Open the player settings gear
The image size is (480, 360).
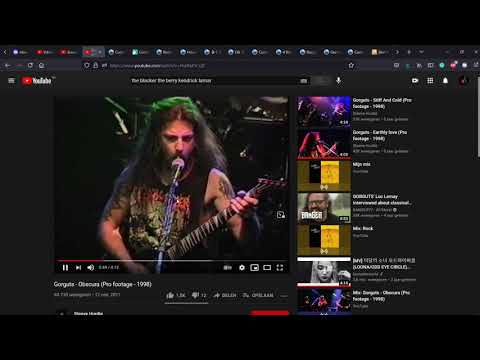[242, 268]
